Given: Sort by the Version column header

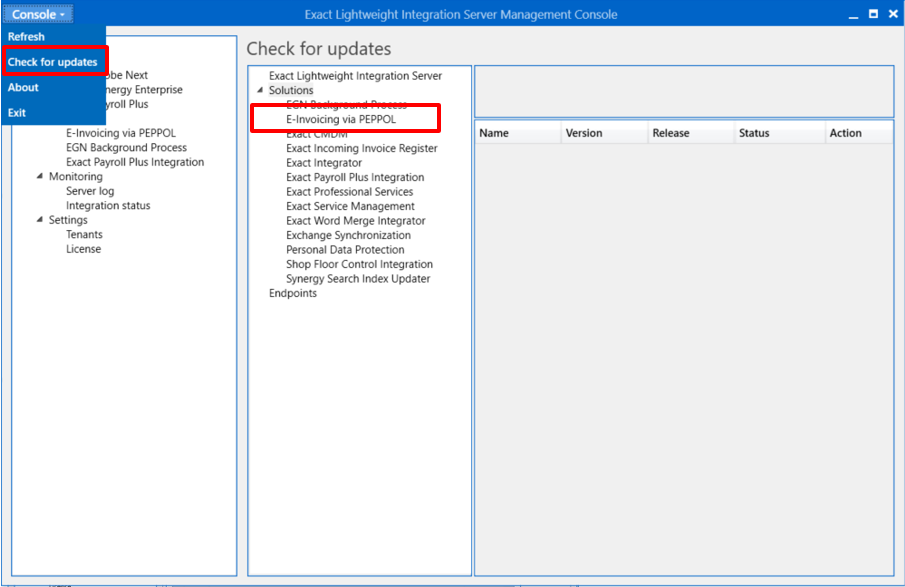Looking at the screenshot, I should point(604,133).
